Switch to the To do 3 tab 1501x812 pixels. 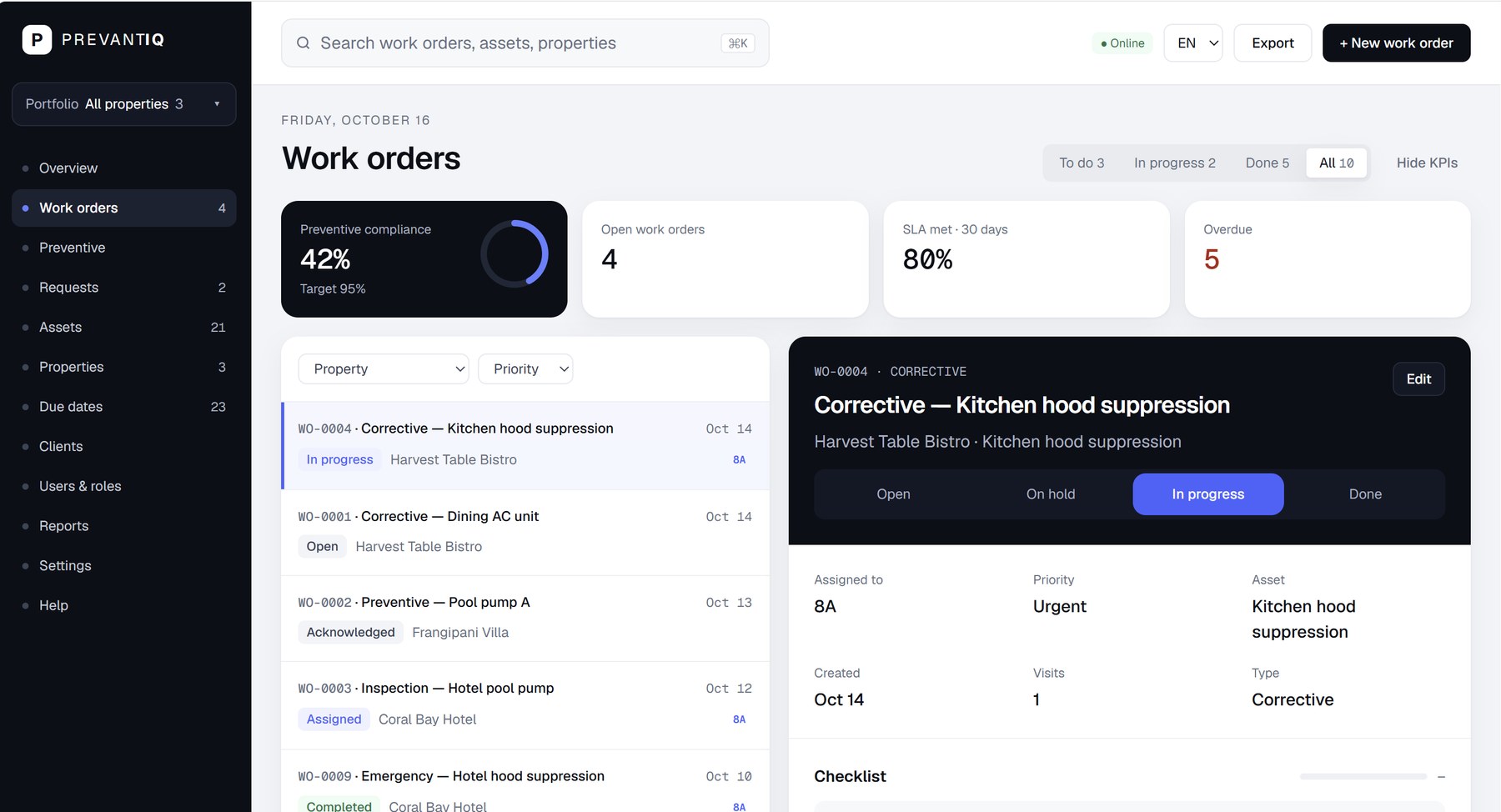point(1082,163)
